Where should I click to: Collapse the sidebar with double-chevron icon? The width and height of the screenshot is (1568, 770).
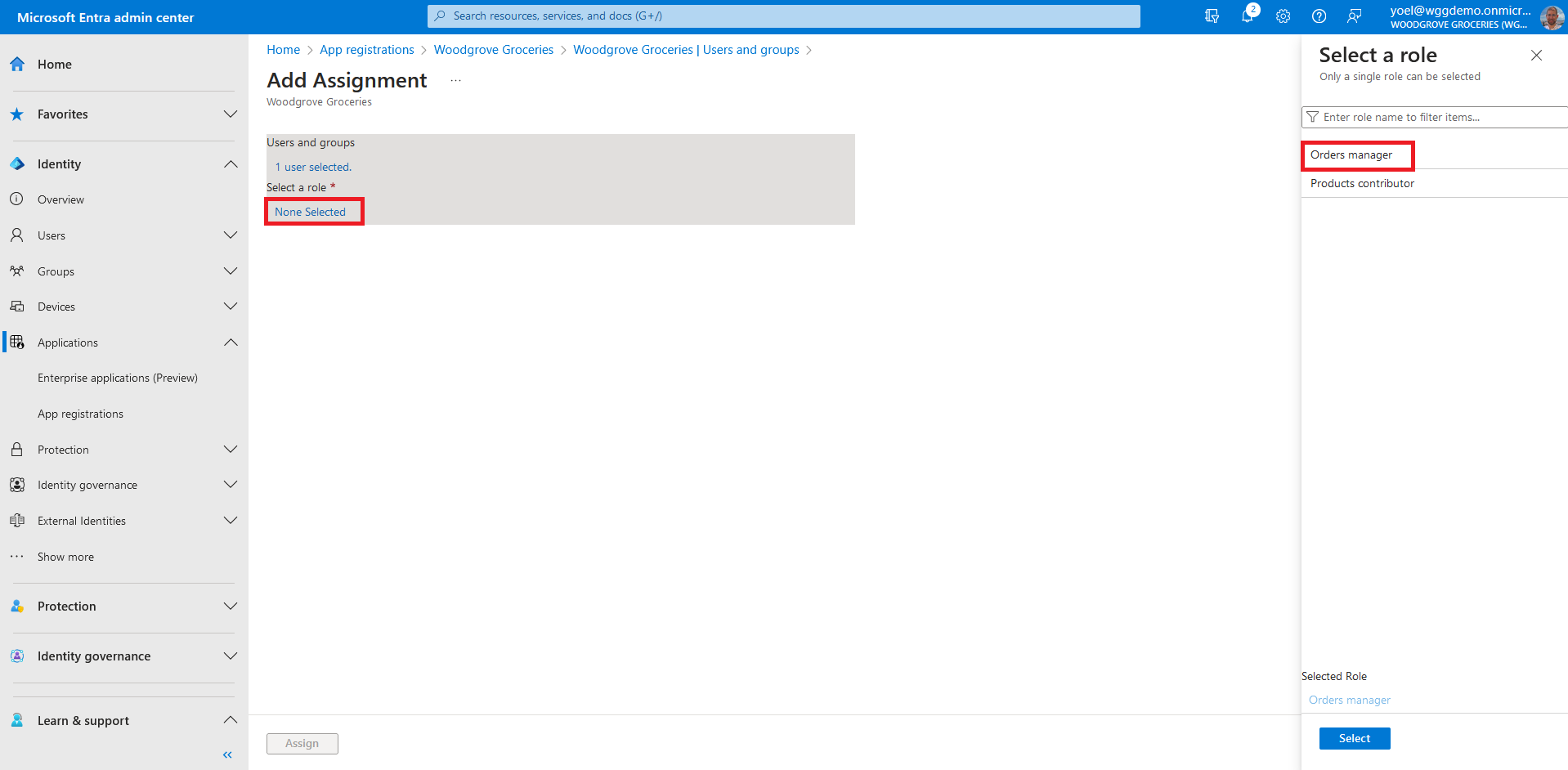tap(227, 754)
